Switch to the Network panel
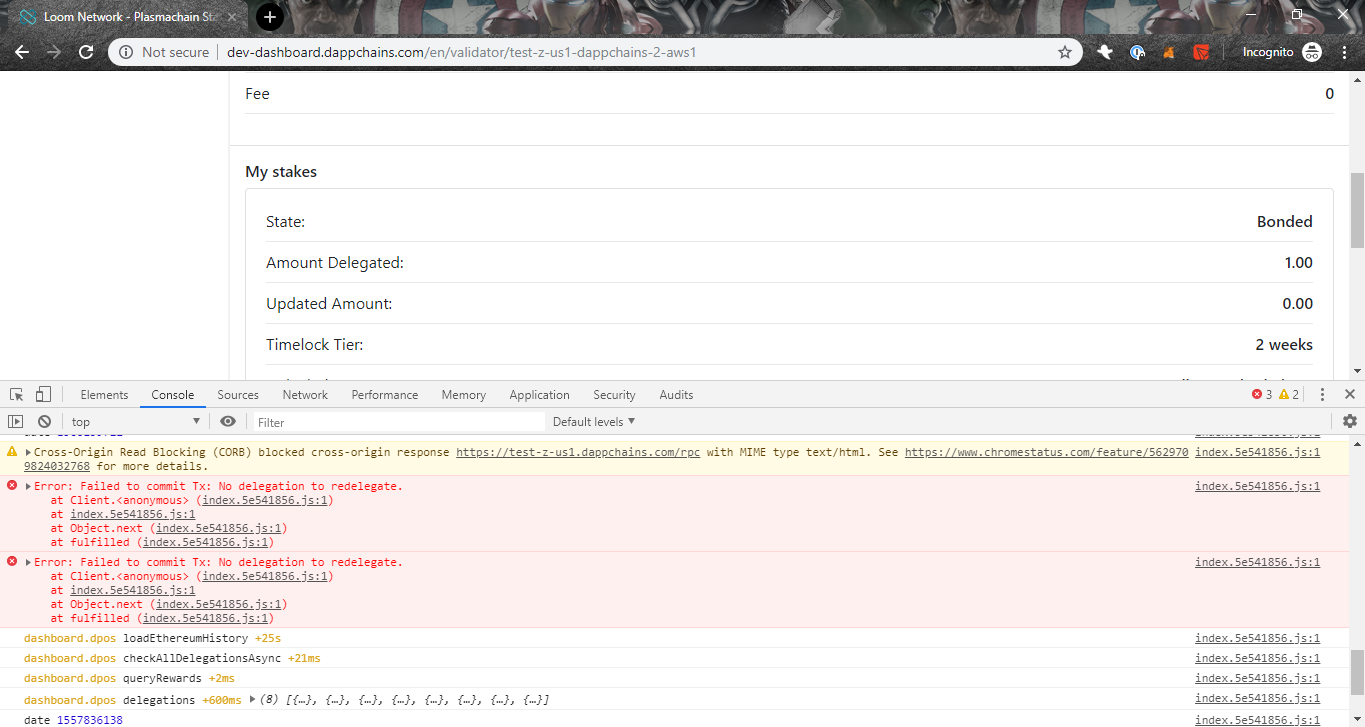 coord(304,394)
